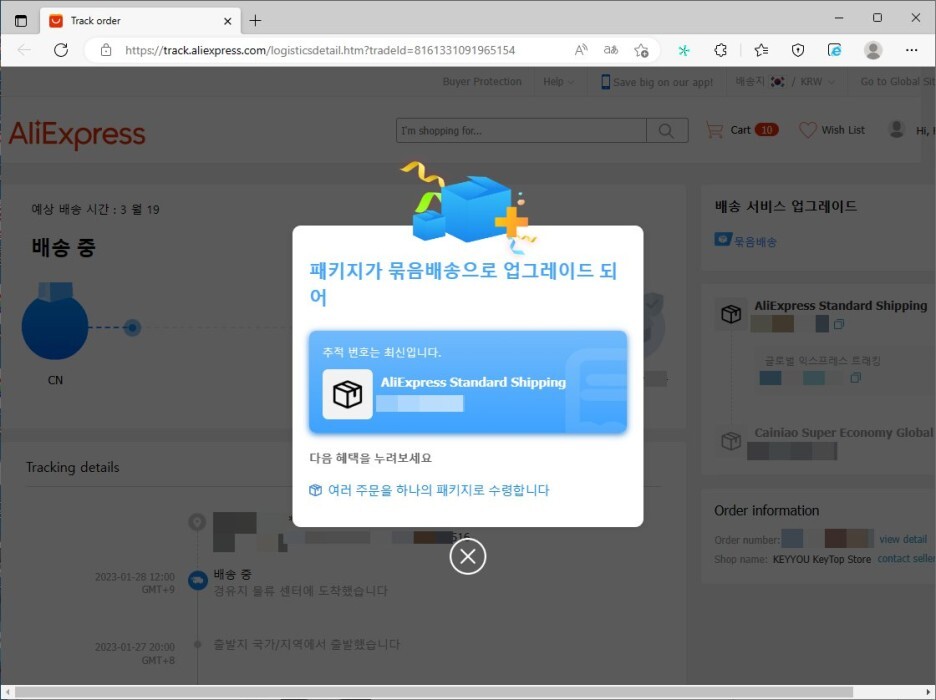
Task: Toggle Read aloud icon
Action: [581, 50]
